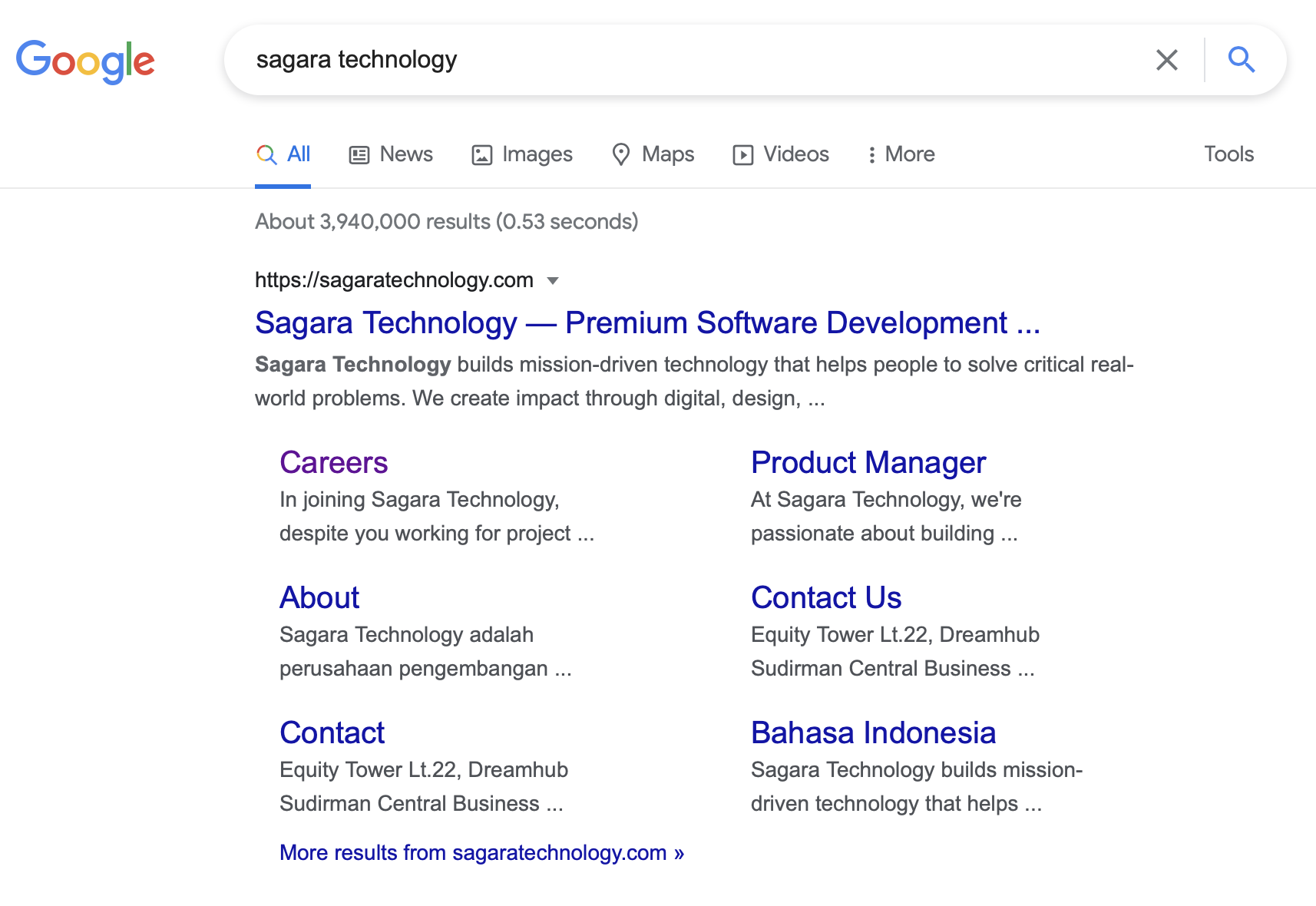The width and height of the screenshot is (1316, 906).
Task: Click More results from sagaratechnology.com
Action: 481,852
